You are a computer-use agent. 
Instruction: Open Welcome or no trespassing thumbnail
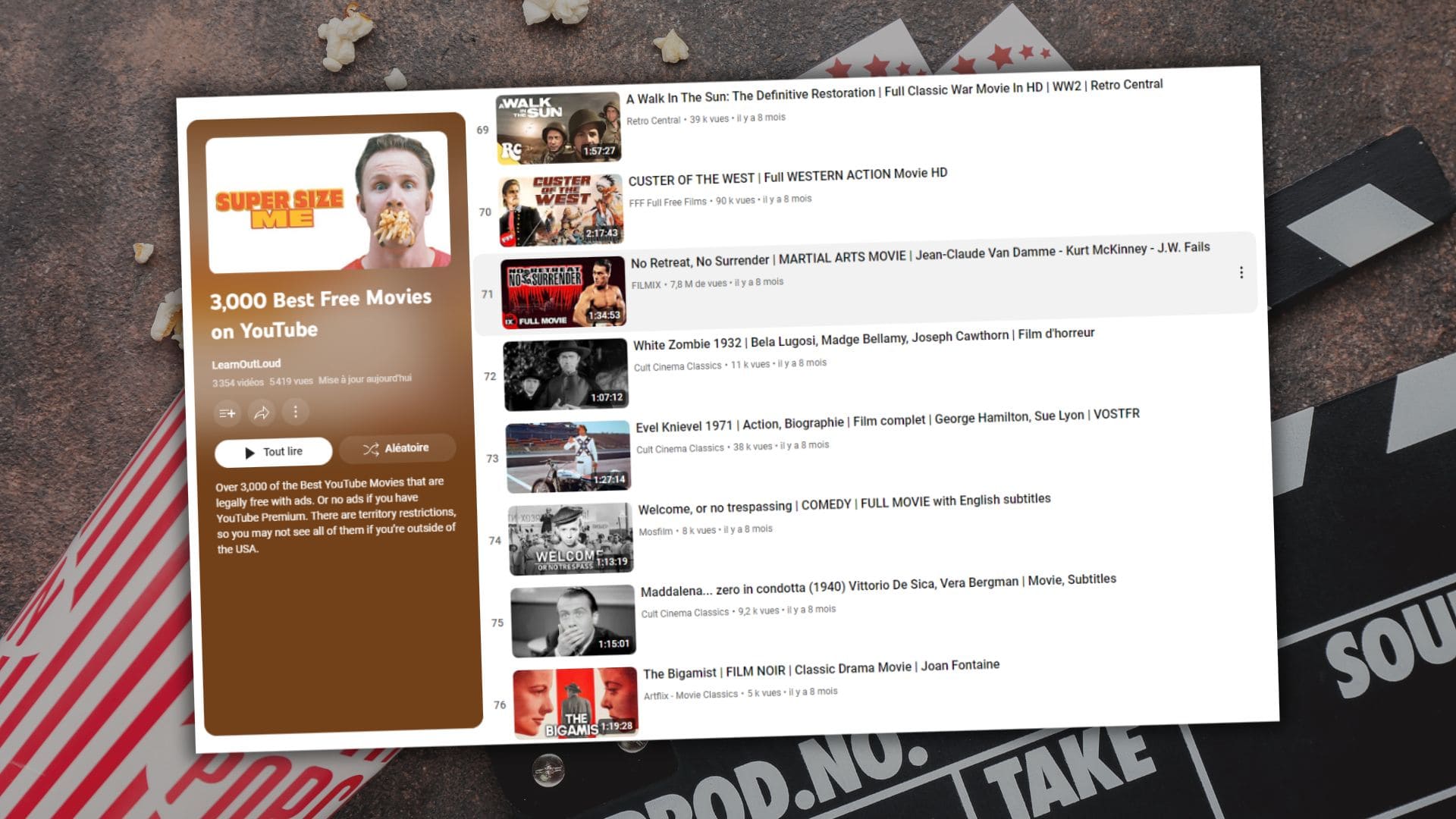[x=570, y=539]
